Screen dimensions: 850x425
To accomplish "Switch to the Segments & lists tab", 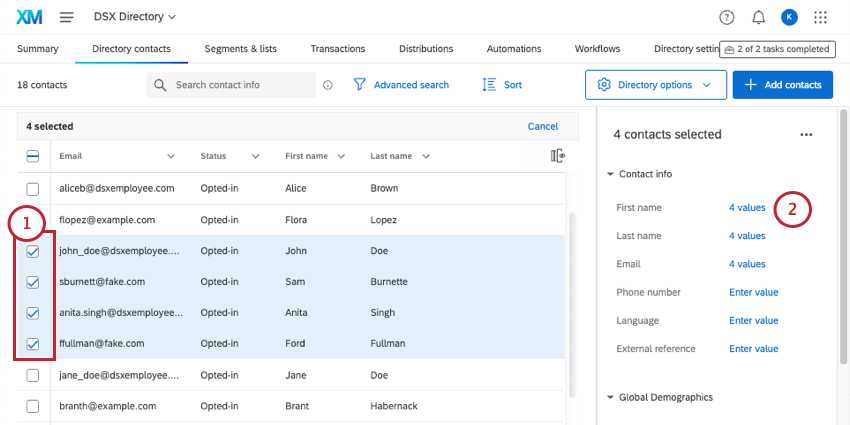I will [x=241, y=48].
